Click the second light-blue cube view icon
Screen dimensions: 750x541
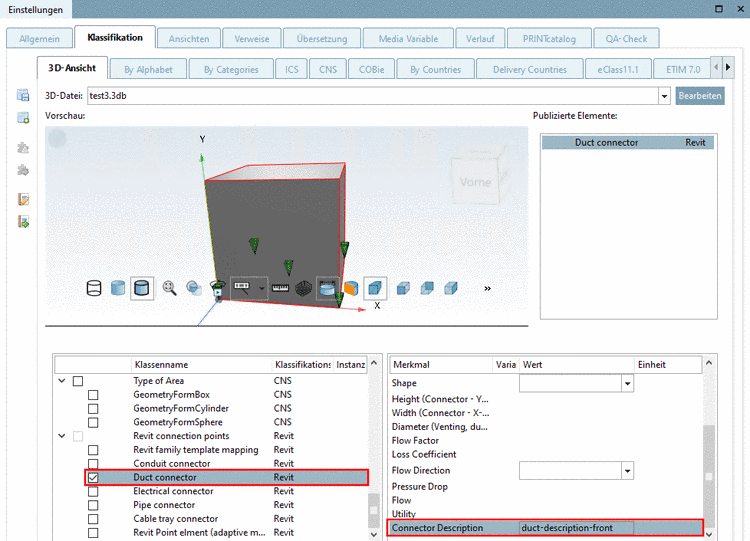tap(427, 288)
